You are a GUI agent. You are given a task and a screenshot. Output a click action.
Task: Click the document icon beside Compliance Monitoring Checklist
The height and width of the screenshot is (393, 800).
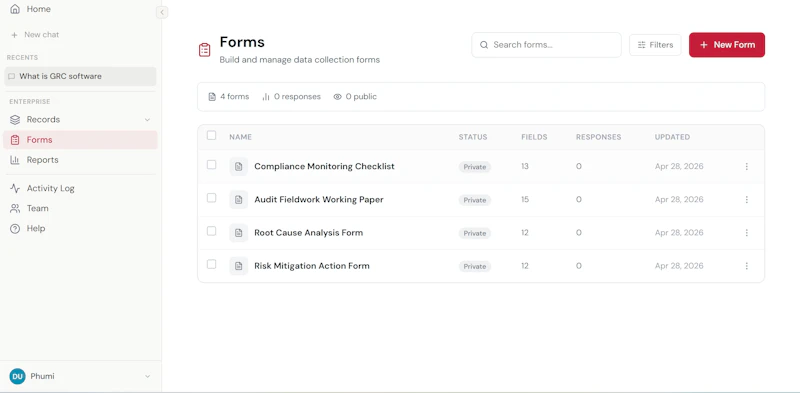click(238, 166)
